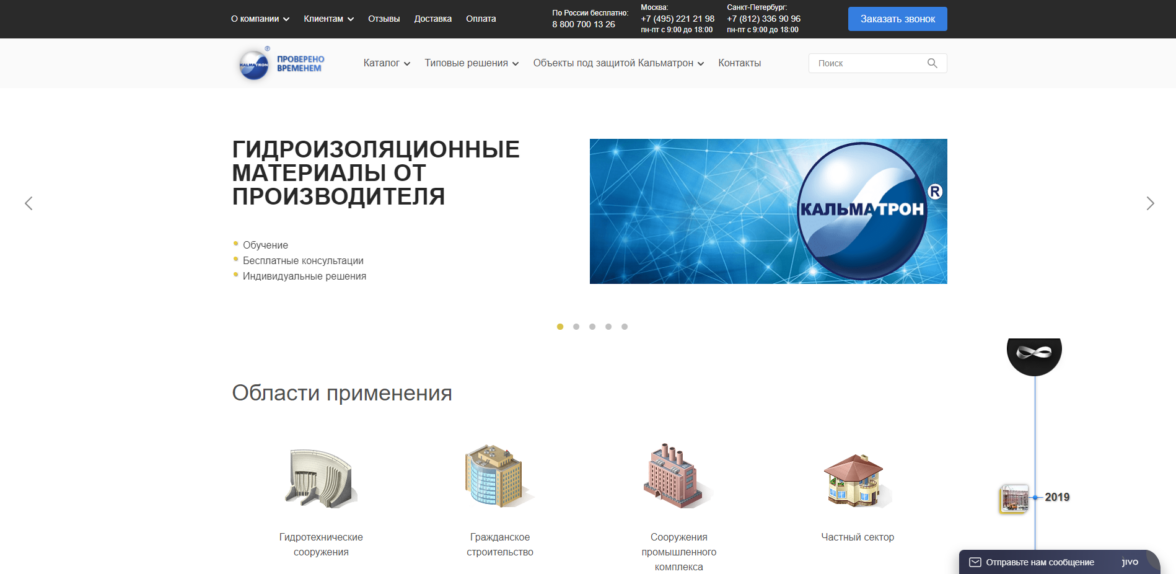Click the 'Индивидуальные решения' bullet item
The height and width of the screenshot is (574, 1176).
click(x=304, y=276)
